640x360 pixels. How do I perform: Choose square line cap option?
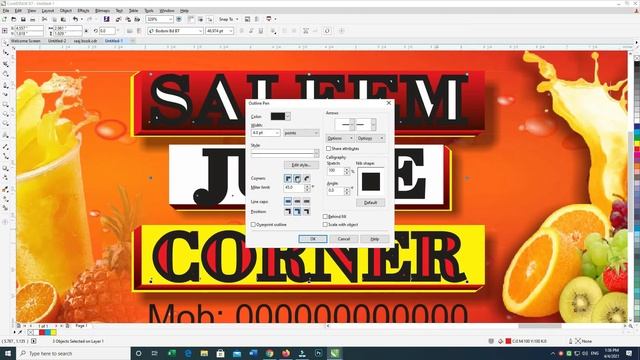288,201
